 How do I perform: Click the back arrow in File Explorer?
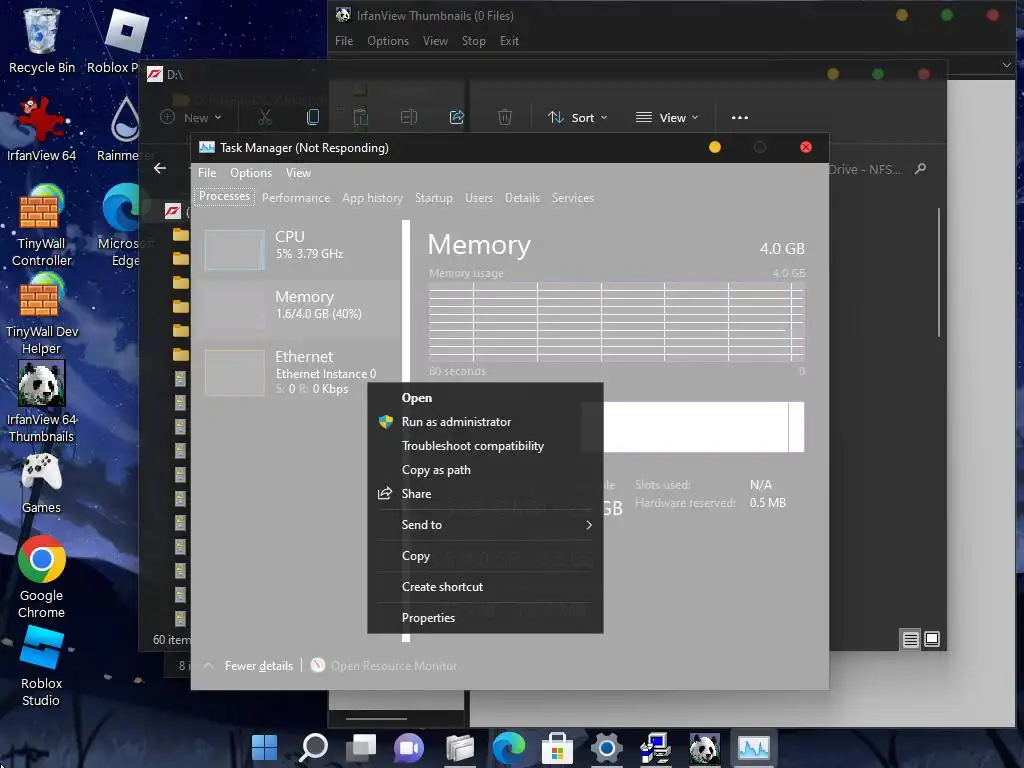coord(160,168)
